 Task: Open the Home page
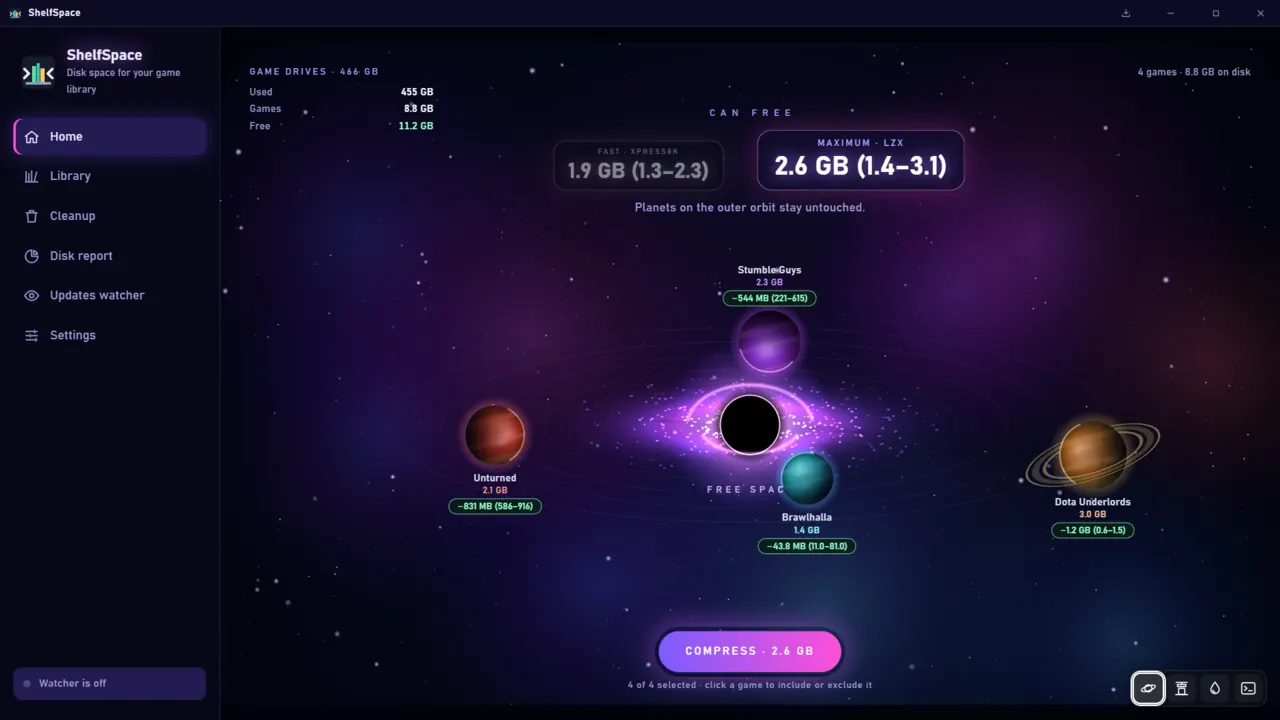pos(110,137)
